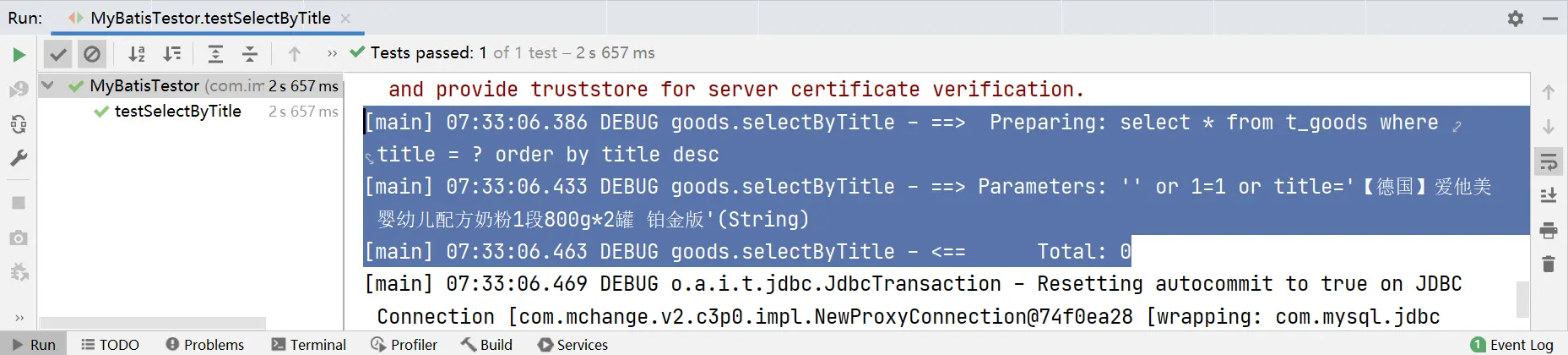Expand hidden test toolbar actions chevron

click(x=332, y=54)
